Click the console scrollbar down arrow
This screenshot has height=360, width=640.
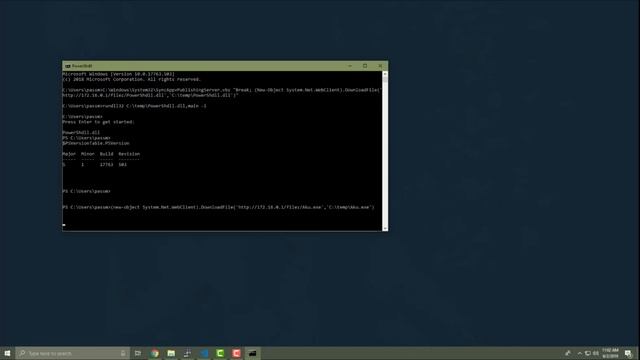point(384,228)
